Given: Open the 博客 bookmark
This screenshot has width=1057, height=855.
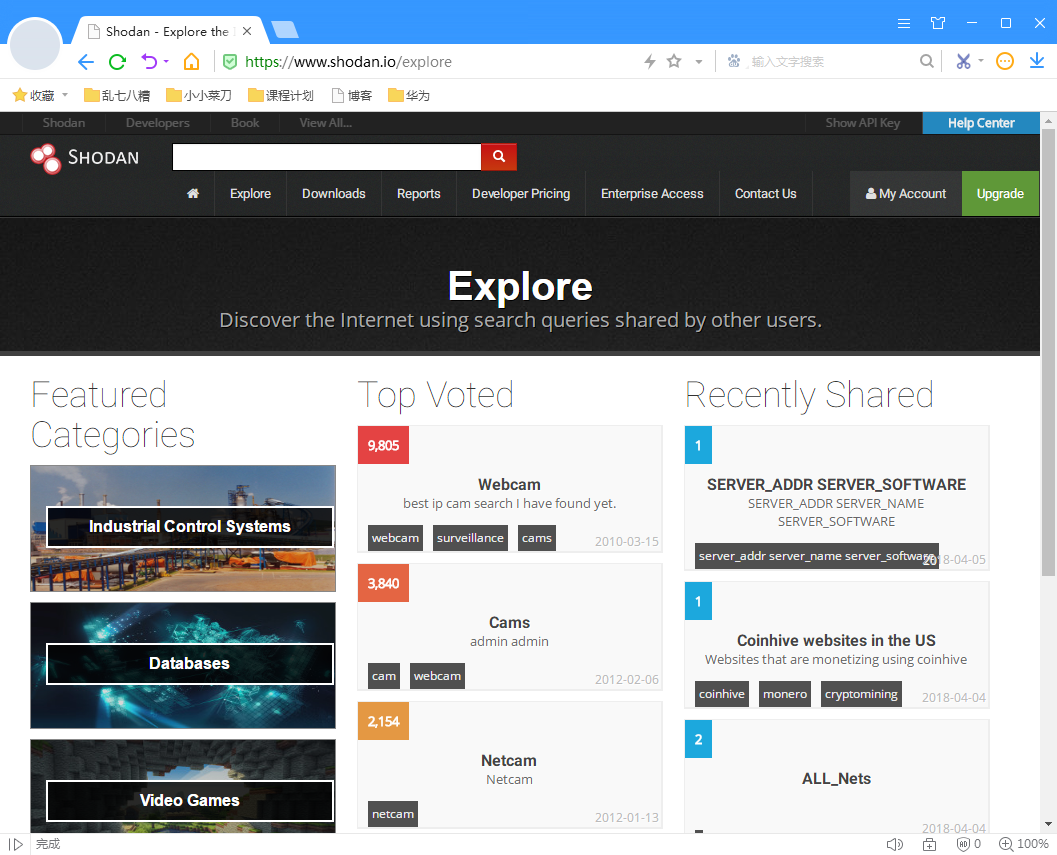Looking at the screenshot, I should point(352,96).
